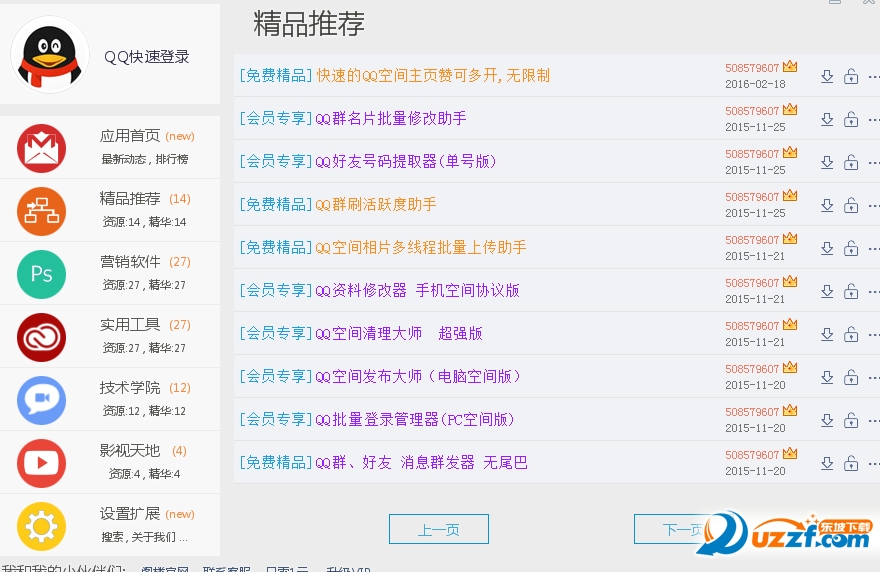Image resolution: width=880 pixels, height=572 pixels.
Task: Open the green Ps 营销软件 icon
Action: click(42, 274)
